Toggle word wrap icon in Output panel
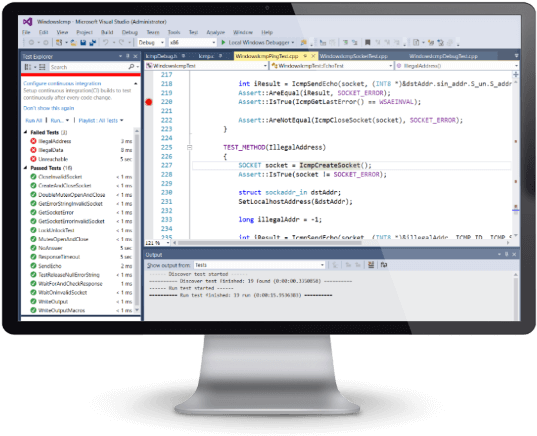This screenshot has width=537, height=436. (x=384, y=265)
